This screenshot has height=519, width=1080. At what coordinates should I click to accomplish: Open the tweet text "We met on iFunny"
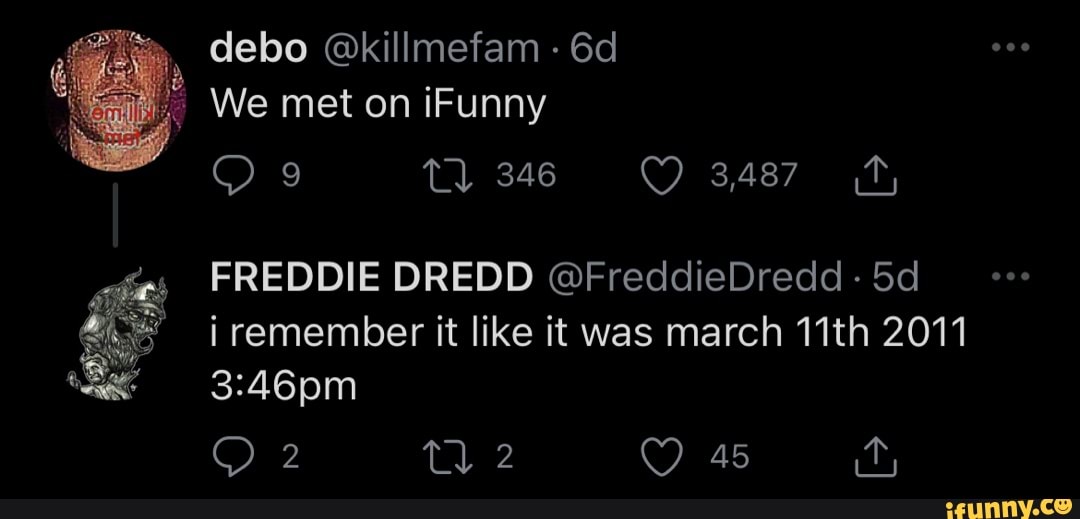pos(378,104)
